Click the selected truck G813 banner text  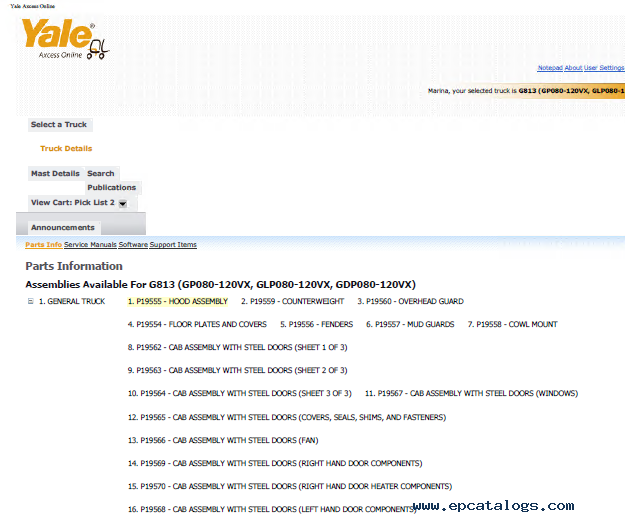(x=526, y=91)
